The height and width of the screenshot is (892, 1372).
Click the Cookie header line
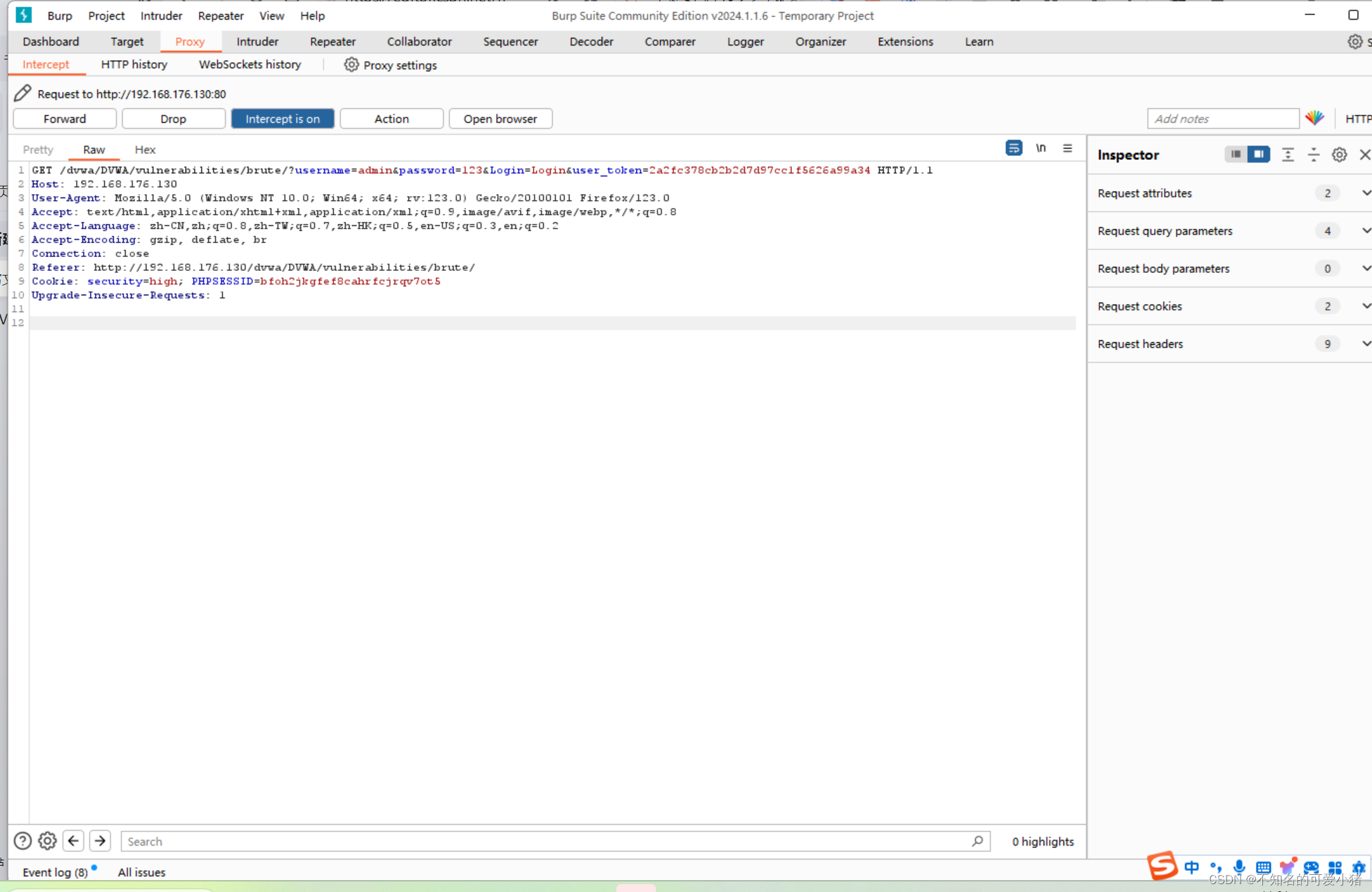pos(236,281)
